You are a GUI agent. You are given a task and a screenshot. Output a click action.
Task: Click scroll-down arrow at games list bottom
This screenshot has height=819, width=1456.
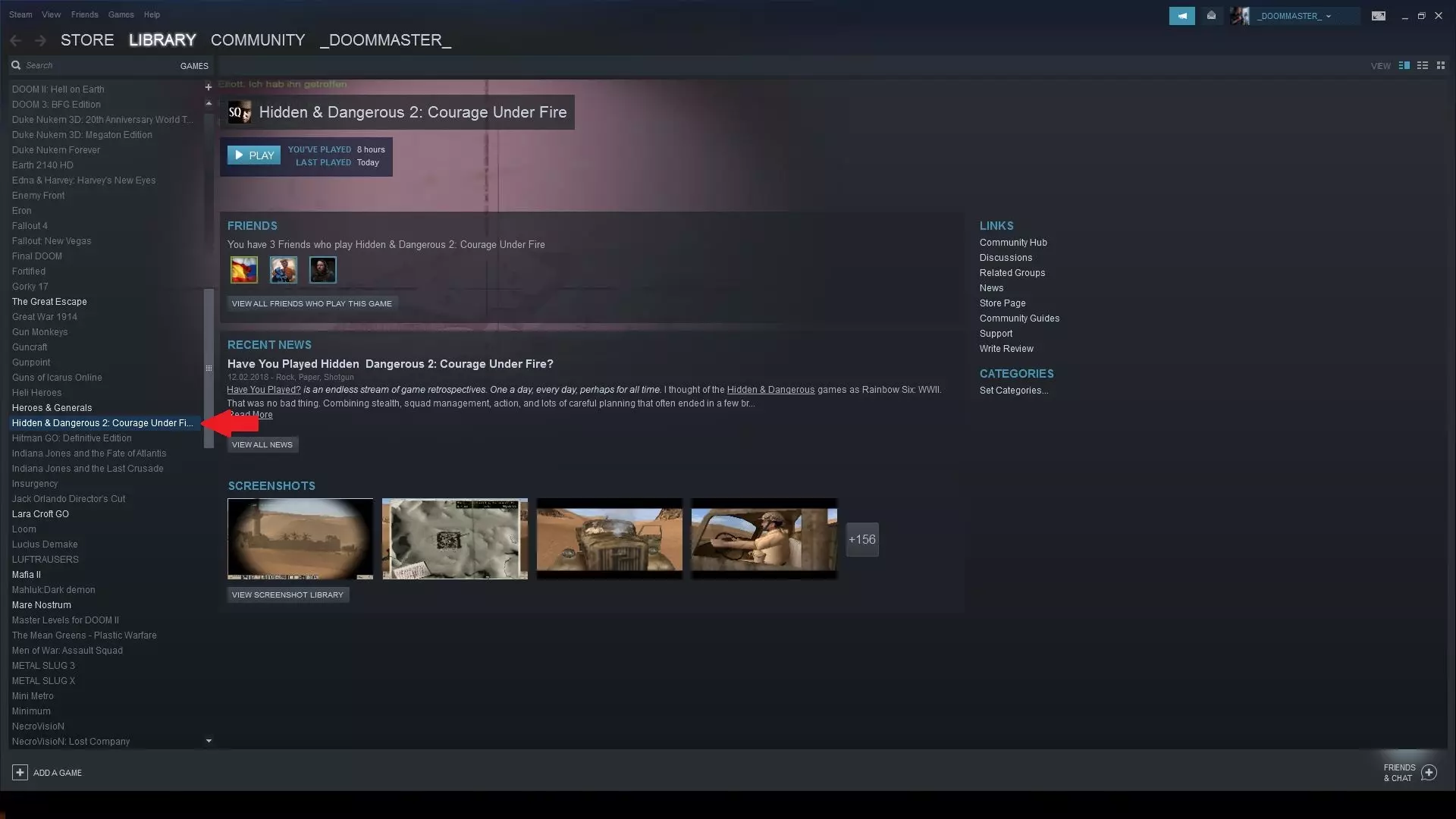pos(209,741)
